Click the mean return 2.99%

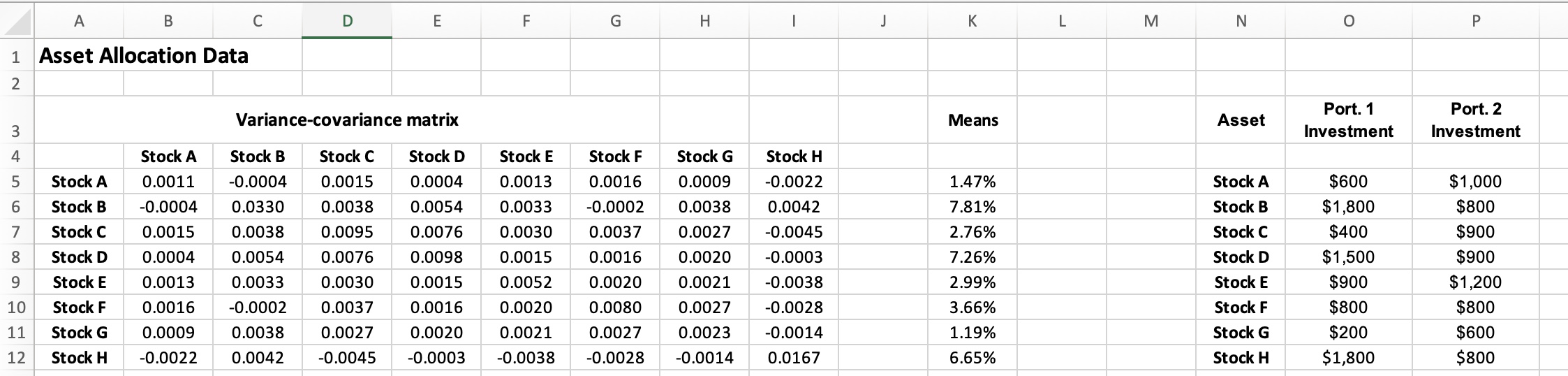coord(972,282)
